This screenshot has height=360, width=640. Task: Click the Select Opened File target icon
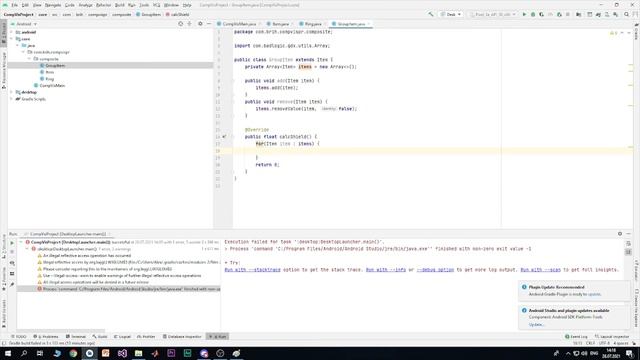point(180,24)
